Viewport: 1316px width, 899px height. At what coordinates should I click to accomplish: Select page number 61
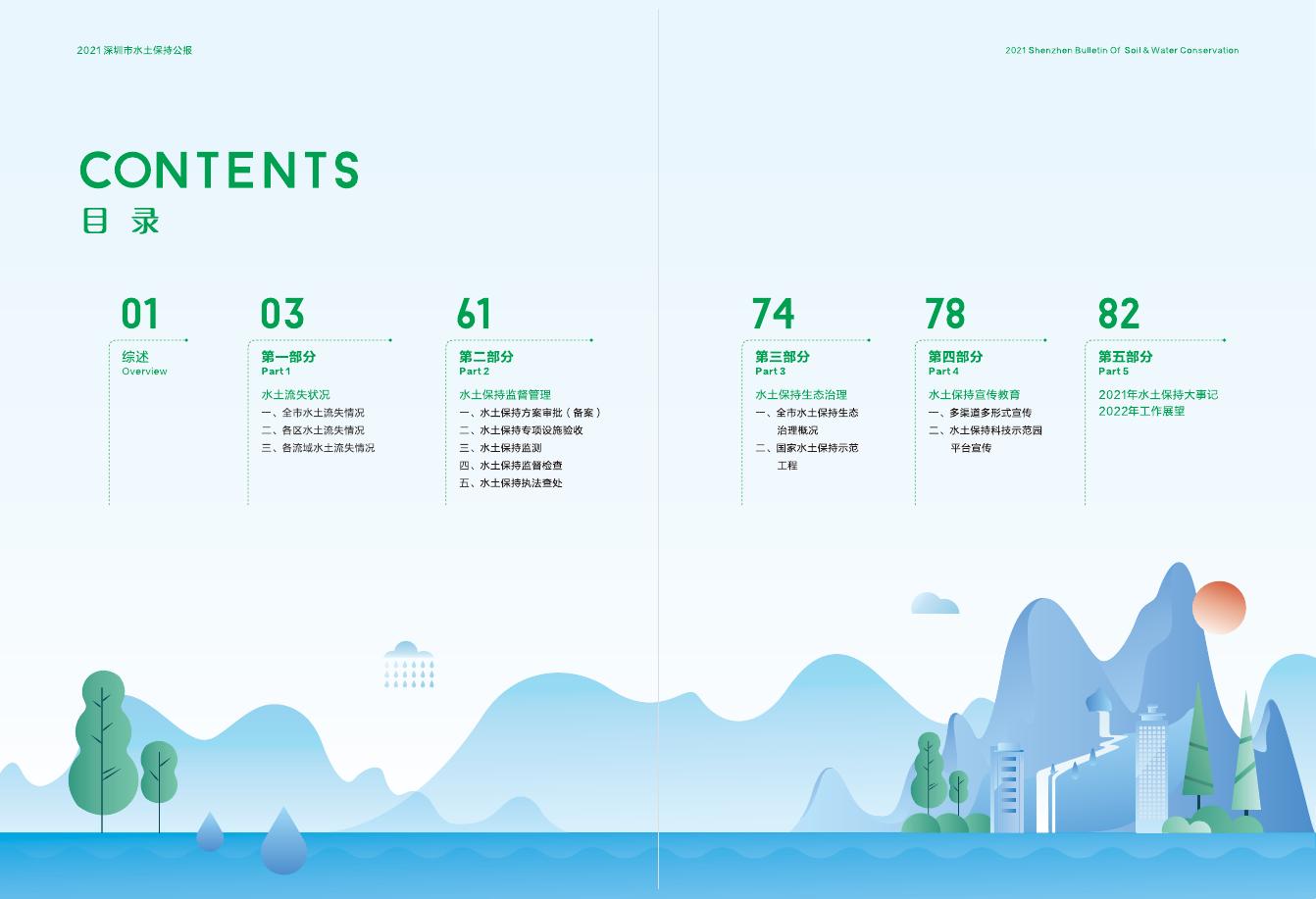(x=474, y=314)
